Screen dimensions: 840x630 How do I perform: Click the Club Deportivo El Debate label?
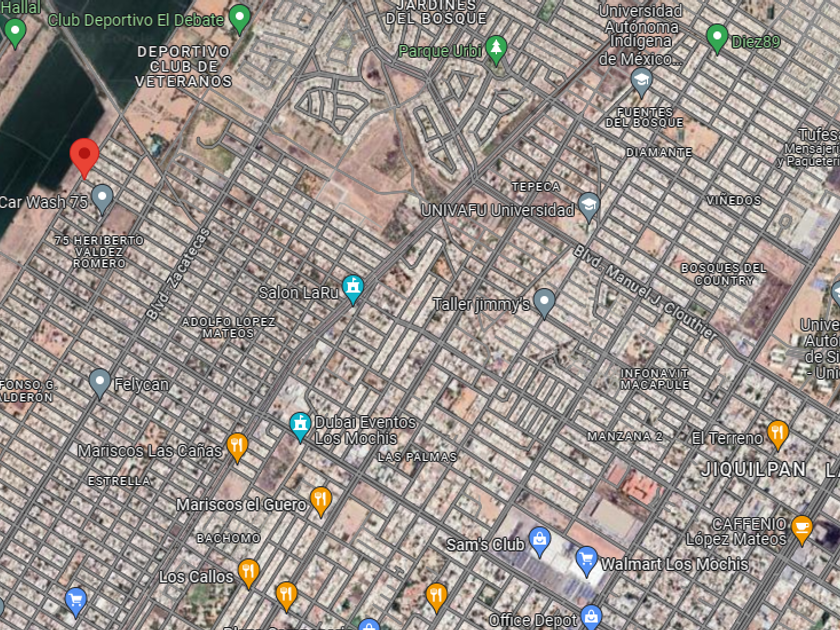point(136,20)
